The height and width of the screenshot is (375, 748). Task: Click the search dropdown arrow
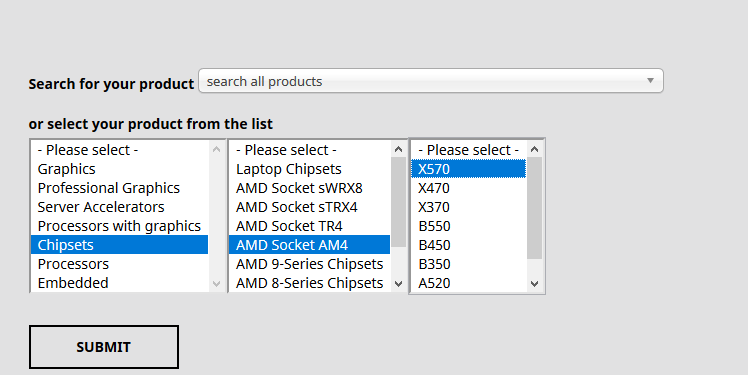coord(650,81)
